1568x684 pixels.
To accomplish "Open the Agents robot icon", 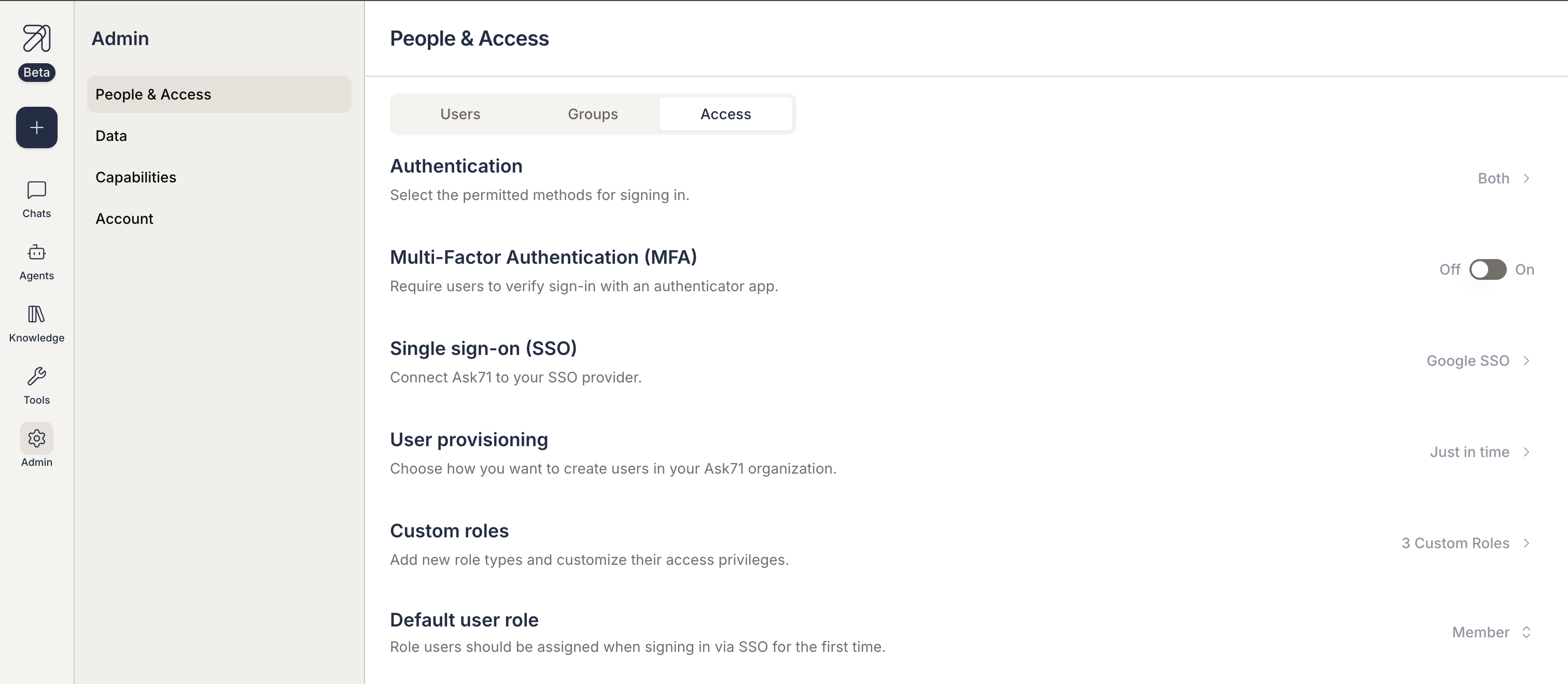I will pyautogui.click(x=36, y=252).
